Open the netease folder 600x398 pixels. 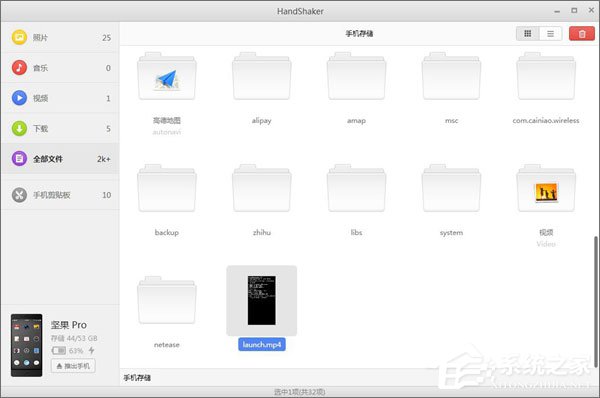[166, 300]
